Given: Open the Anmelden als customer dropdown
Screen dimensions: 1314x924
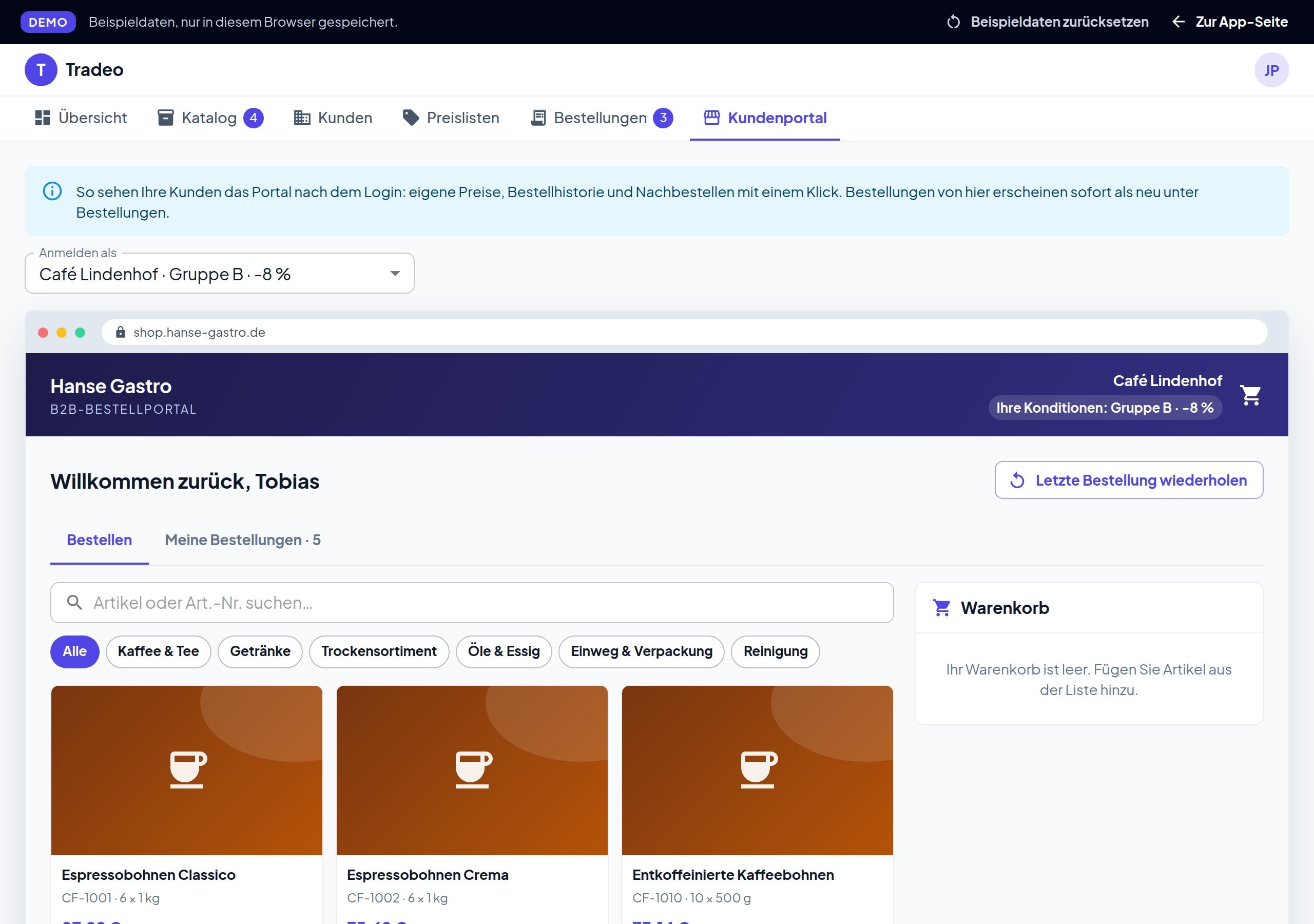Looking at the screenshot, I should (x=220, y=273).
